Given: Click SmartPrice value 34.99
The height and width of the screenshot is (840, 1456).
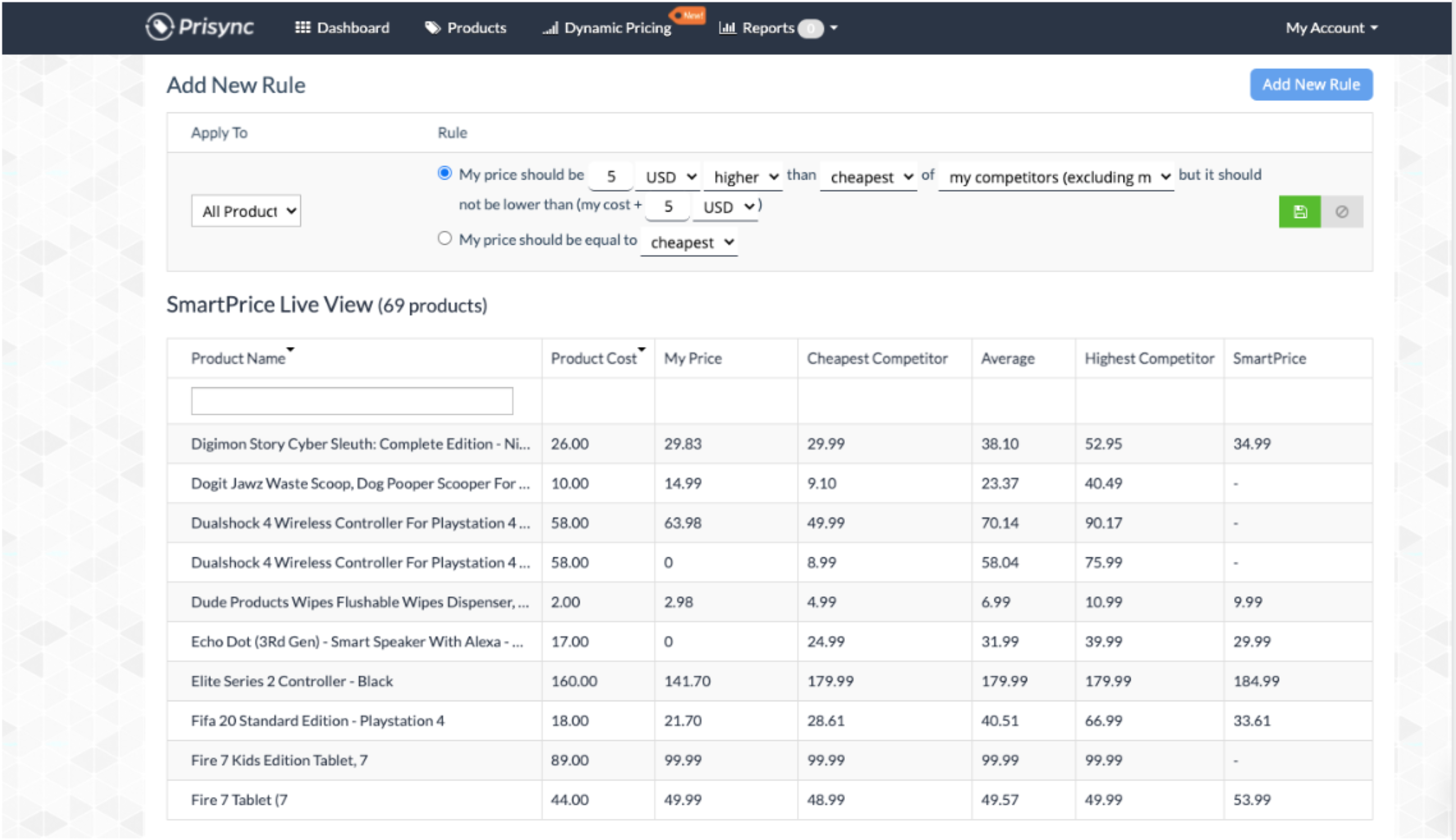Looking at the screenshot, I should coord(1251,444).
